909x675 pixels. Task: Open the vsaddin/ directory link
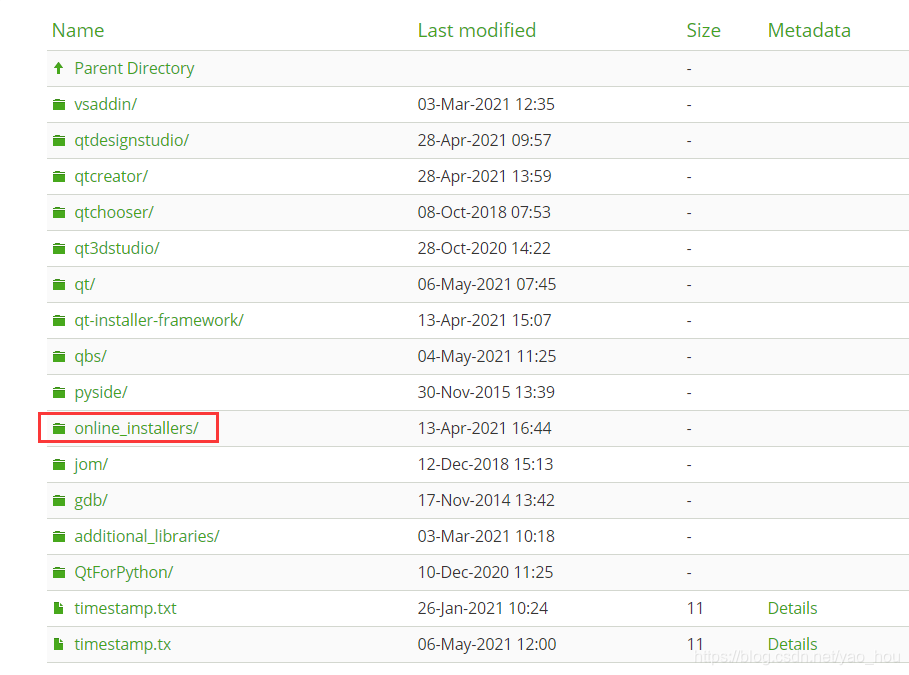point(106,104)
